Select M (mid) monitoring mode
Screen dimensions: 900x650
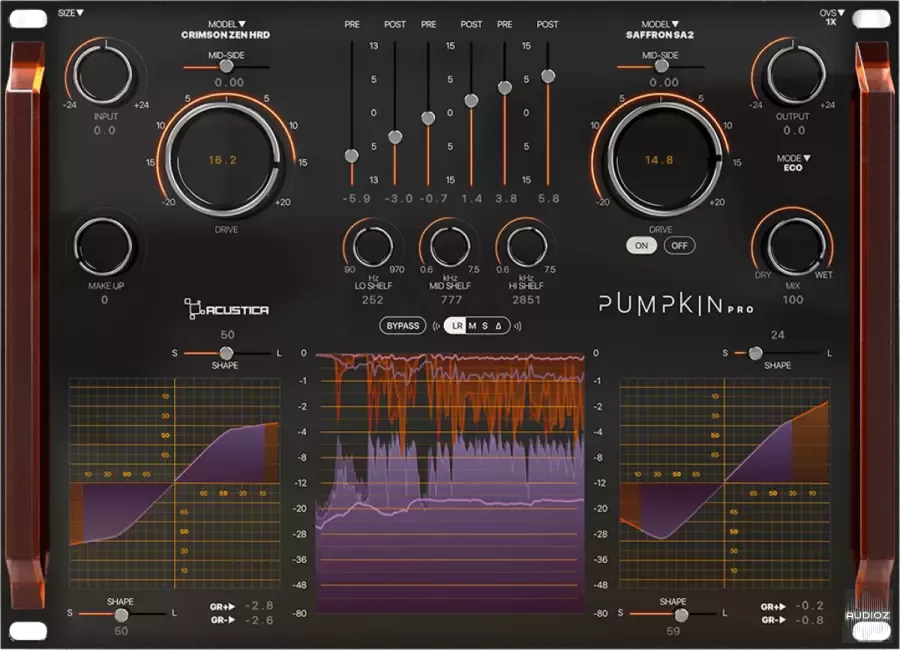(x=472, y=326)
